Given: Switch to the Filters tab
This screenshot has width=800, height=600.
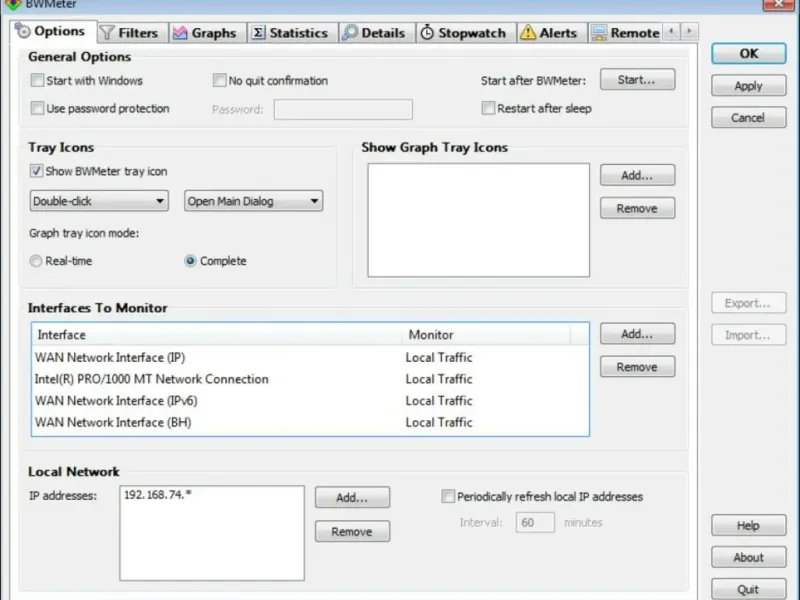Looking at the screenshot, I should [x=133, y=33].
